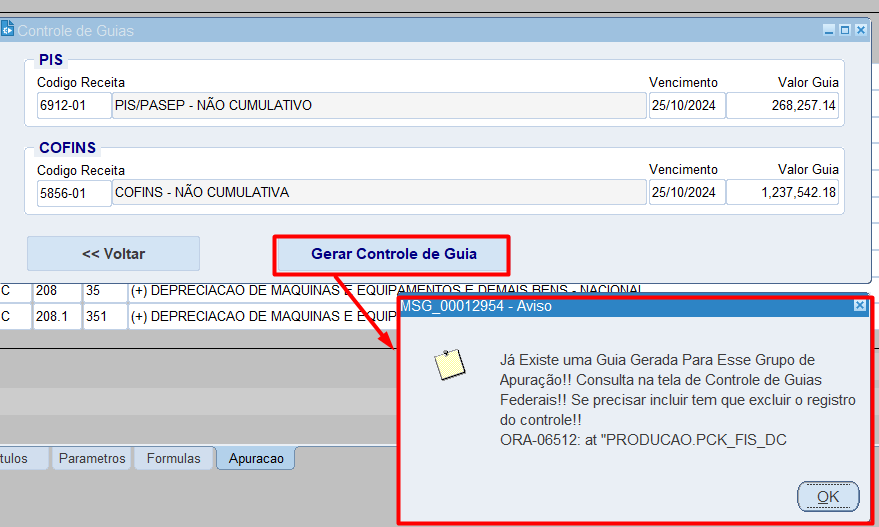The width and height of the screenshot is (879, 527).
Task: Minimize the Controle de Guias window
Action: click(x=829, y=30)
